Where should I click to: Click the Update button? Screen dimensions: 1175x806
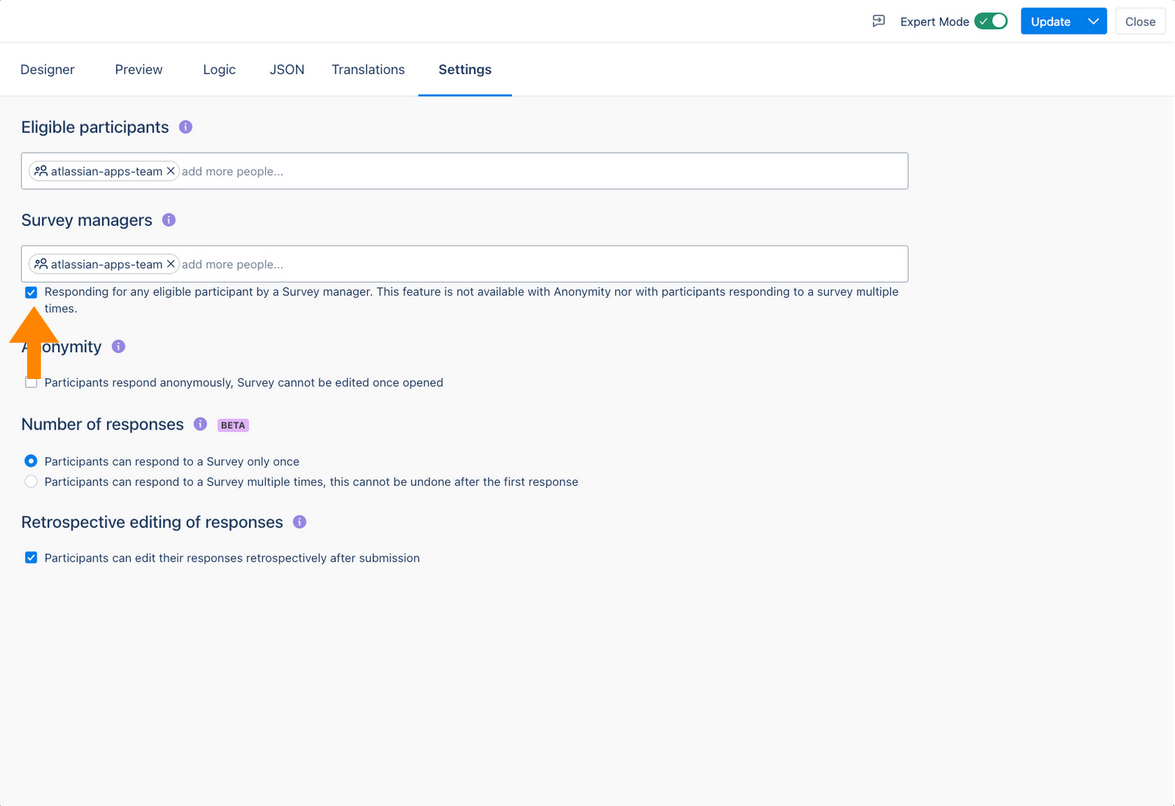point(1050,21)
